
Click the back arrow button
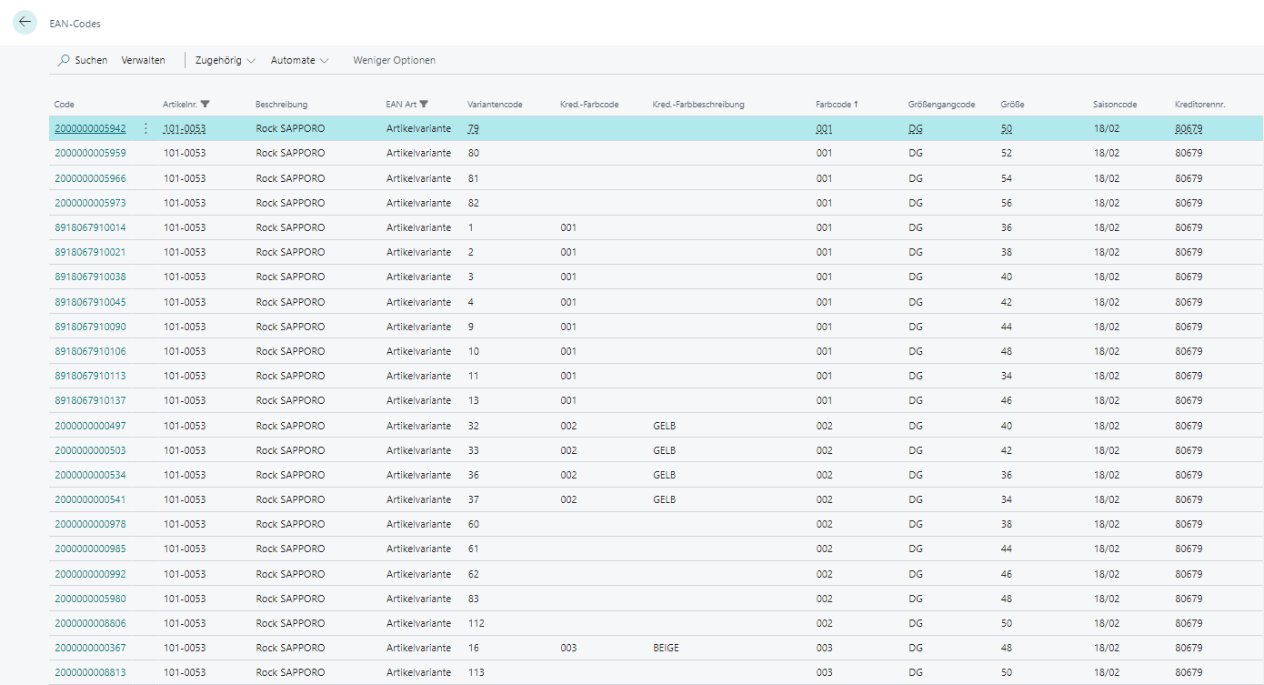point(25,23)
